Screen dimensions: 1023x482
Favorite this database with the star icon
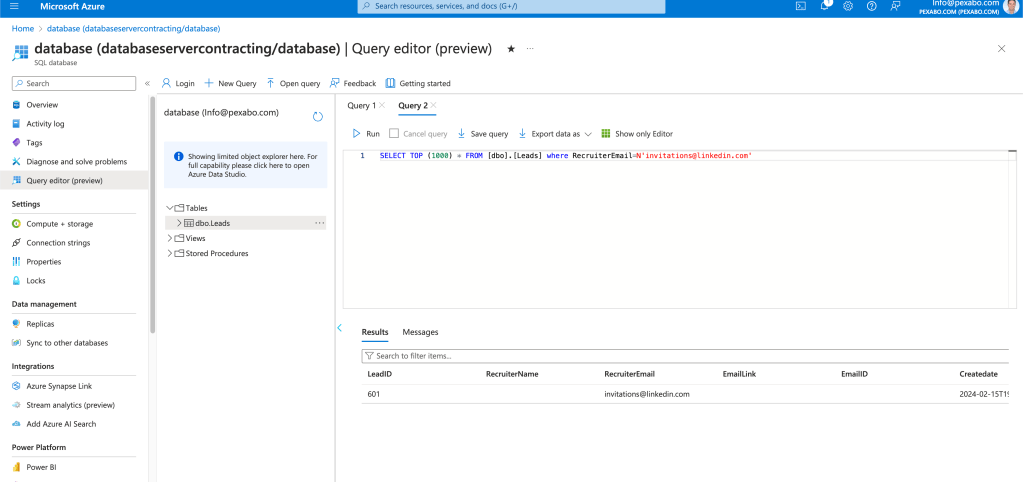(x=512, y=49)
